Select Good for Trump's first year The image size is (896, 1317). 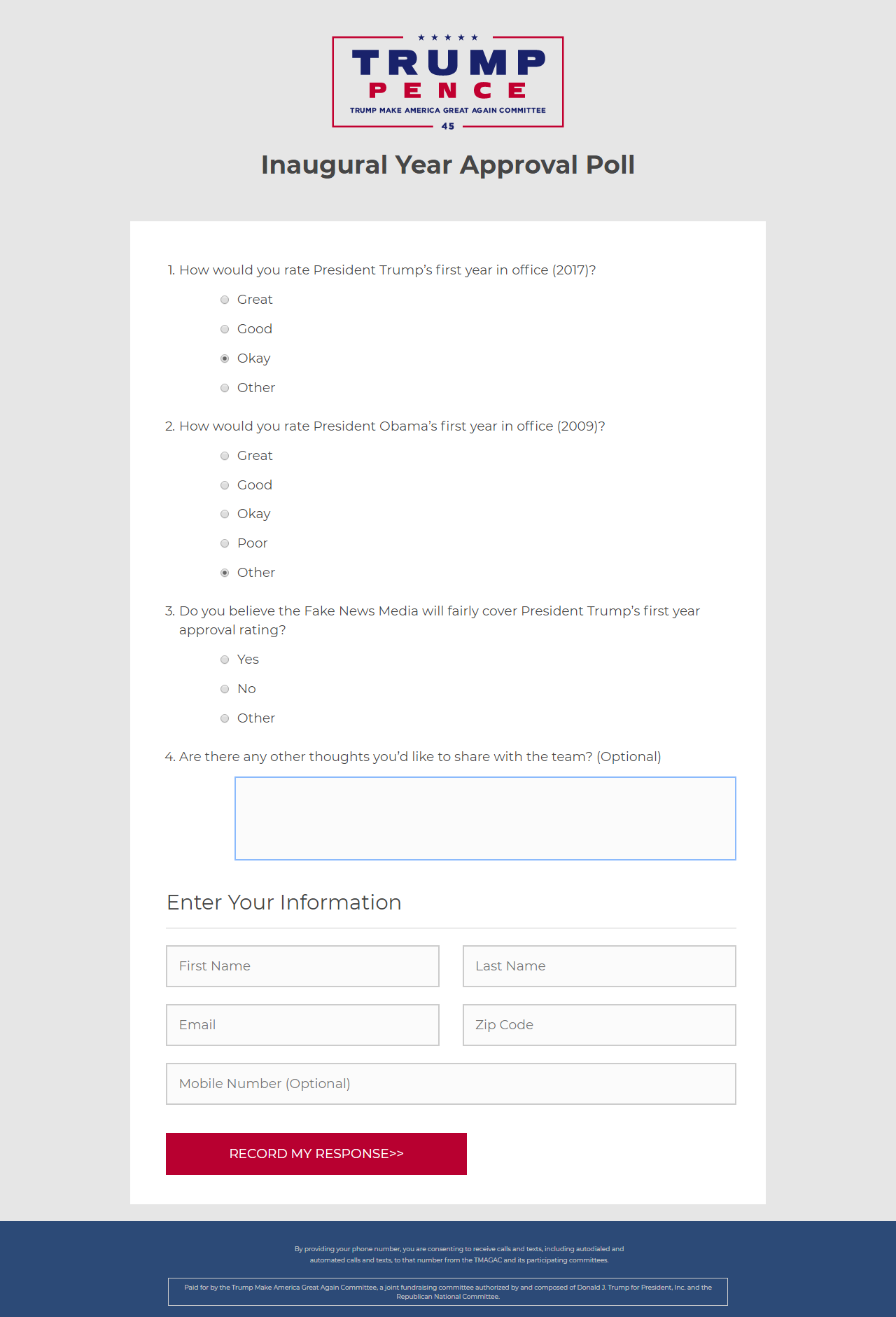(225, 329)
